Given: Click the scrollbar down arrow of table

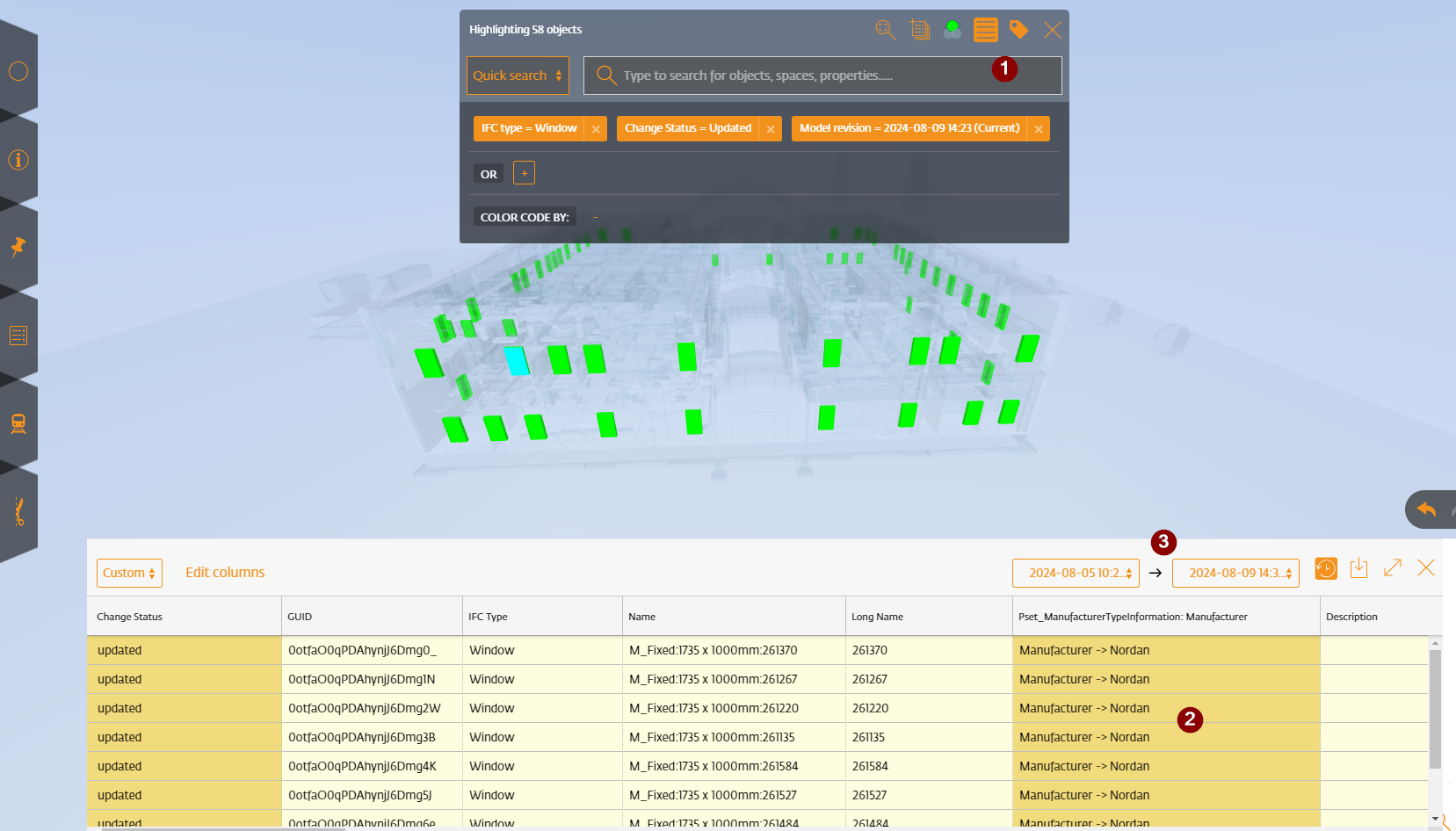Looking at the screenshot, I should pyautogui.click(x=1435, y=819).
